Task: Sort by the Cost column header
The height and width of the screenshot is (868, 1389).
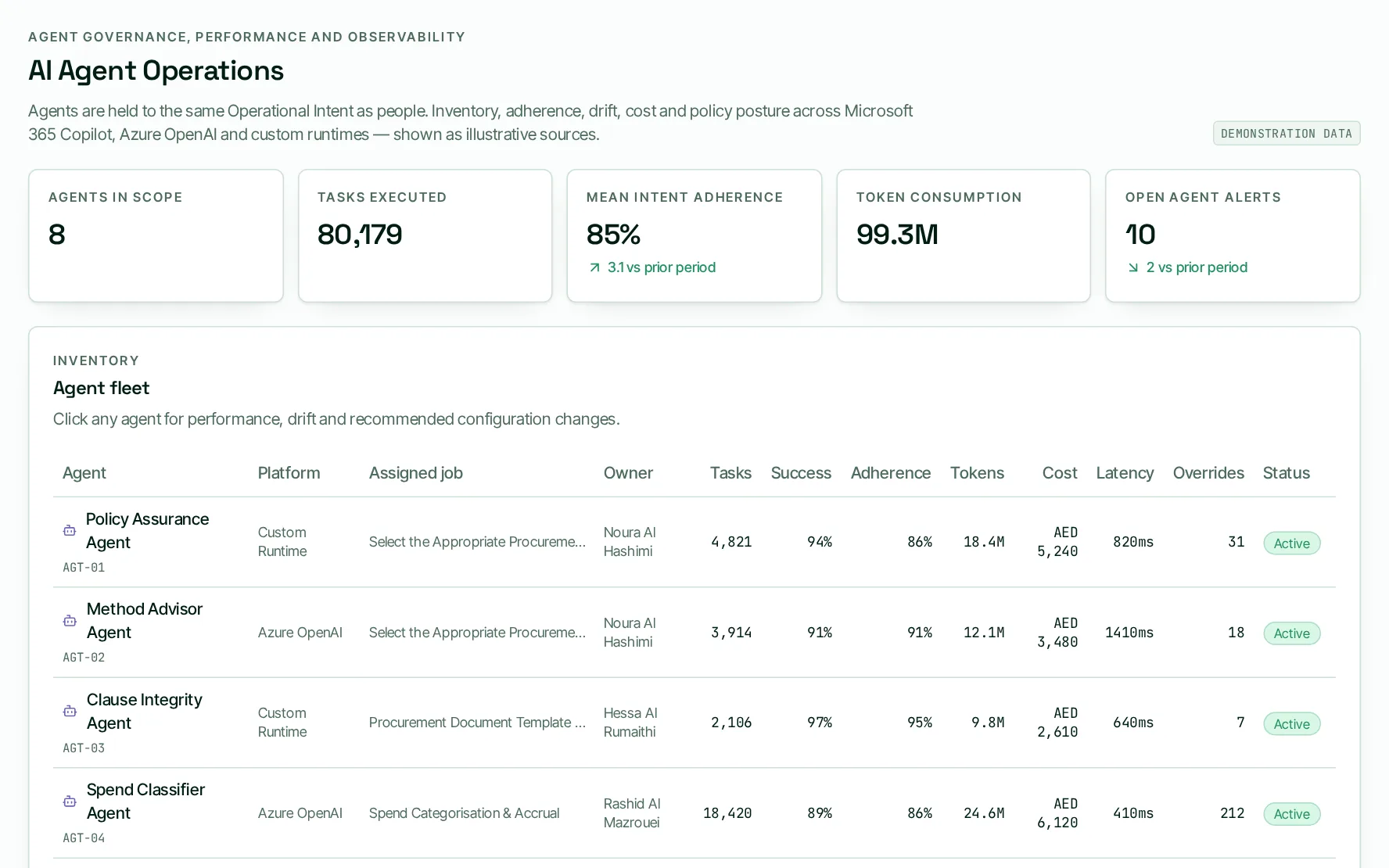Action: point(1060,473)
